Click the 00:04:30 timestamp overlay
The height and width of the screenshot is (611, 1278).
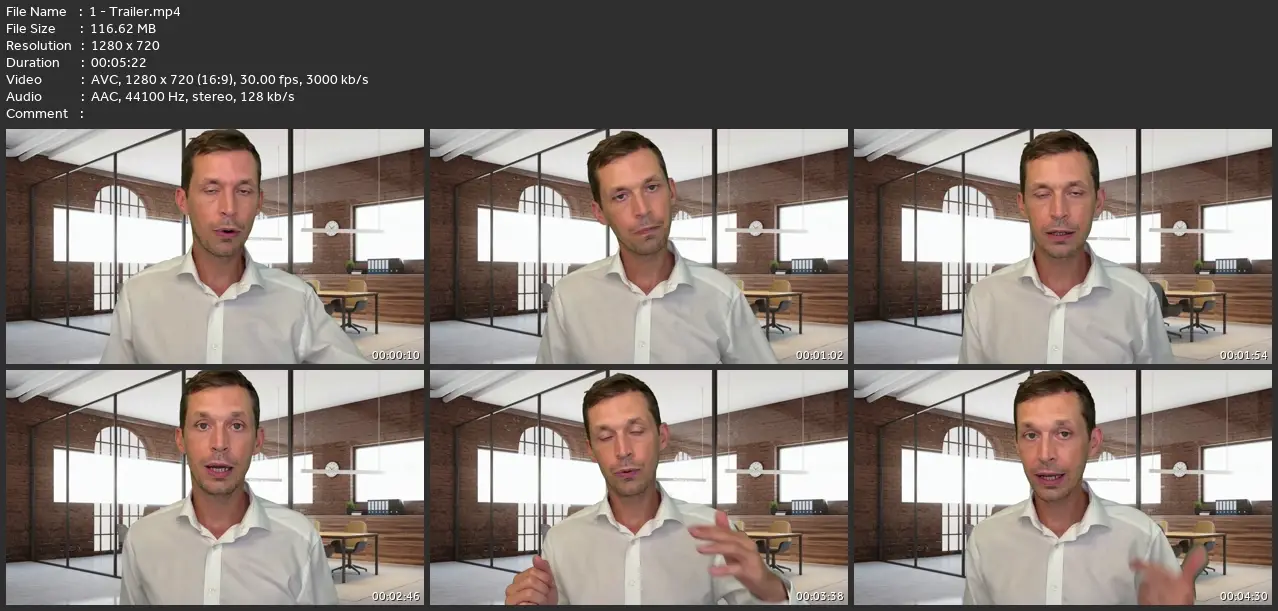point(1244,596)
